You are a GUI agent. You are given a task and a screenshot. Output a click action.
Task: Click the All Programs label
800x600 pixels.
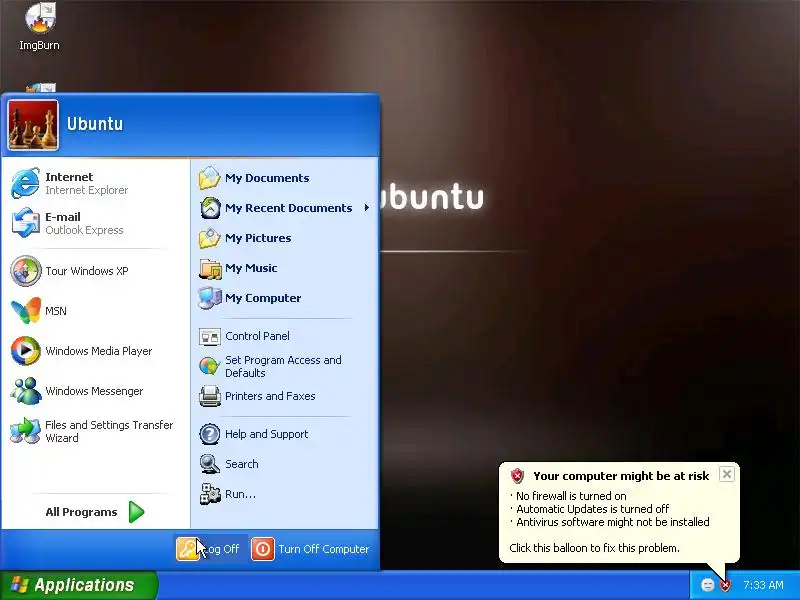coord(81,512)
